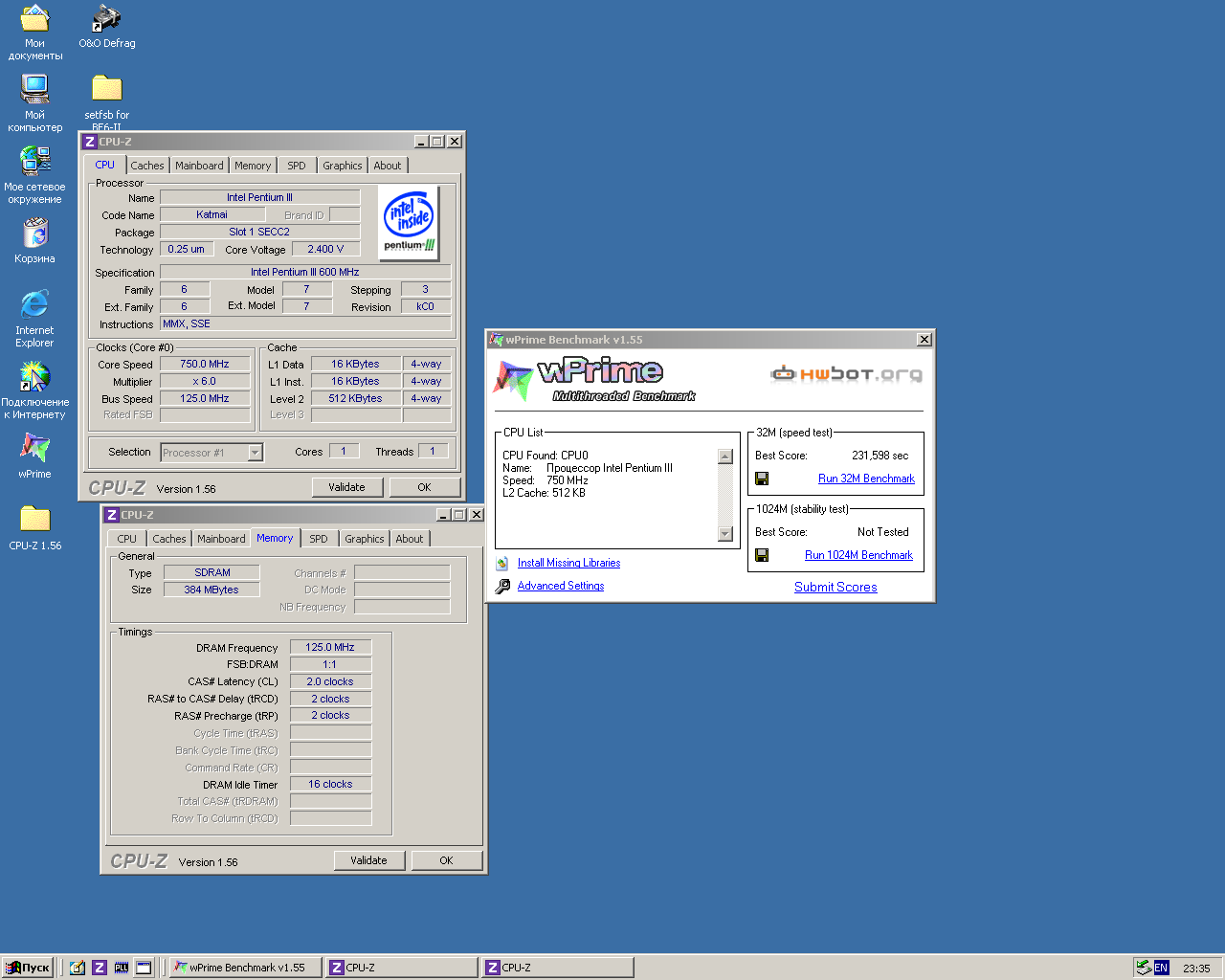Click the 32M best score 231,598 sec
This screenshot has width=1225, height=980.
[x=880, y=456]
